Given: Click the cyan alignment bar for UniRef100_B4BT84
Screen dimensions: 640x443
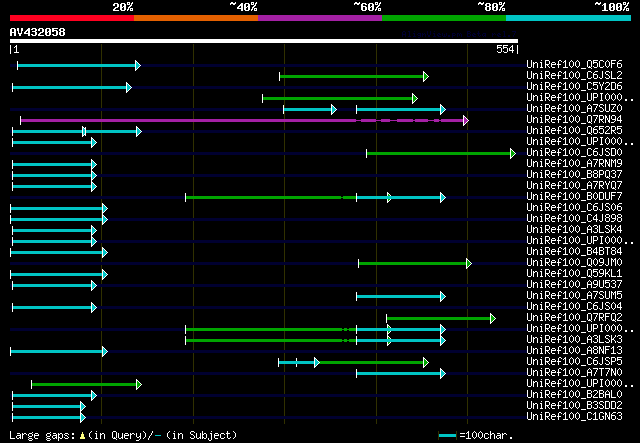Looking at the screenshot, I should (x=59, y=253).
